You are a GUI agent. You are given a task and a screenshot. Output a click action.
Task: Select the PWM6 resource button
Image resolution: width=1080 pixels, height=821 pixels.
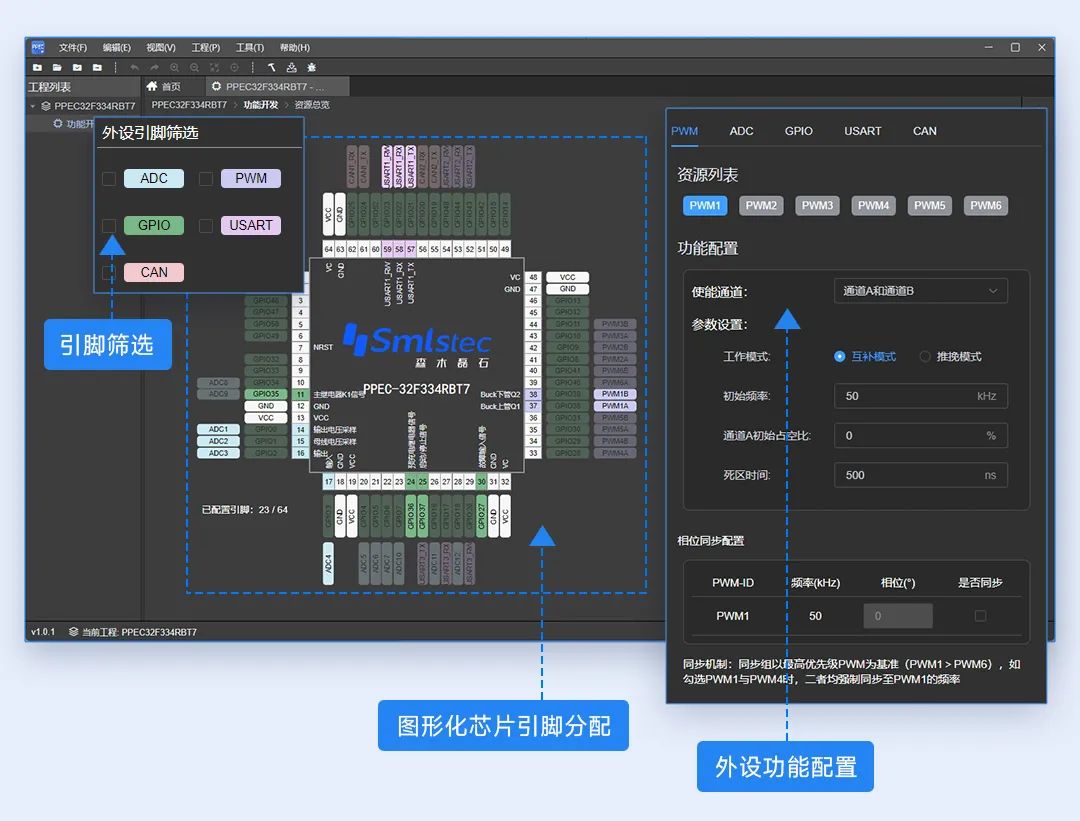pos(985,206)
